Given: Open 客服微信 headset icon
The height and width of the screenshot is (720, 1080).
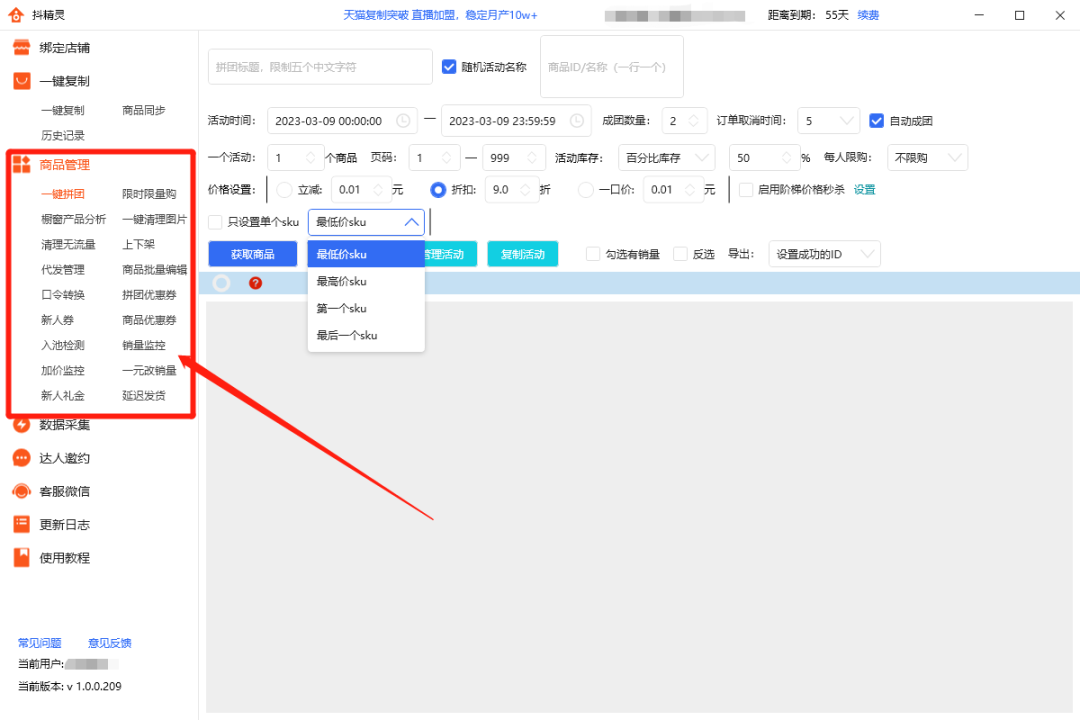Looking at the screenshot, I should pyautogui.click(x=20, y=490).
